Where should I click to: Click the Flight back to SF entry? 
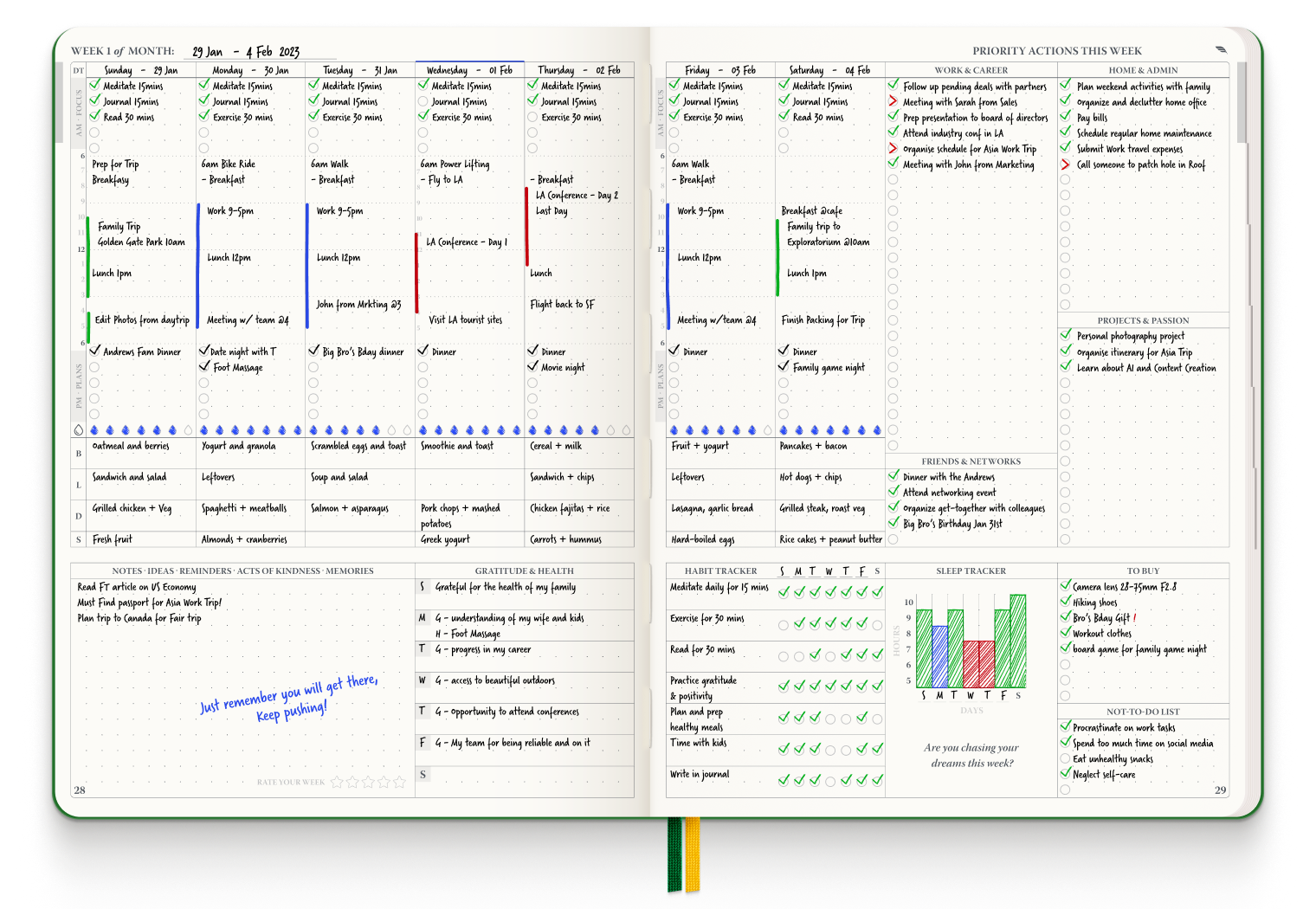click(x=563, y=305)
